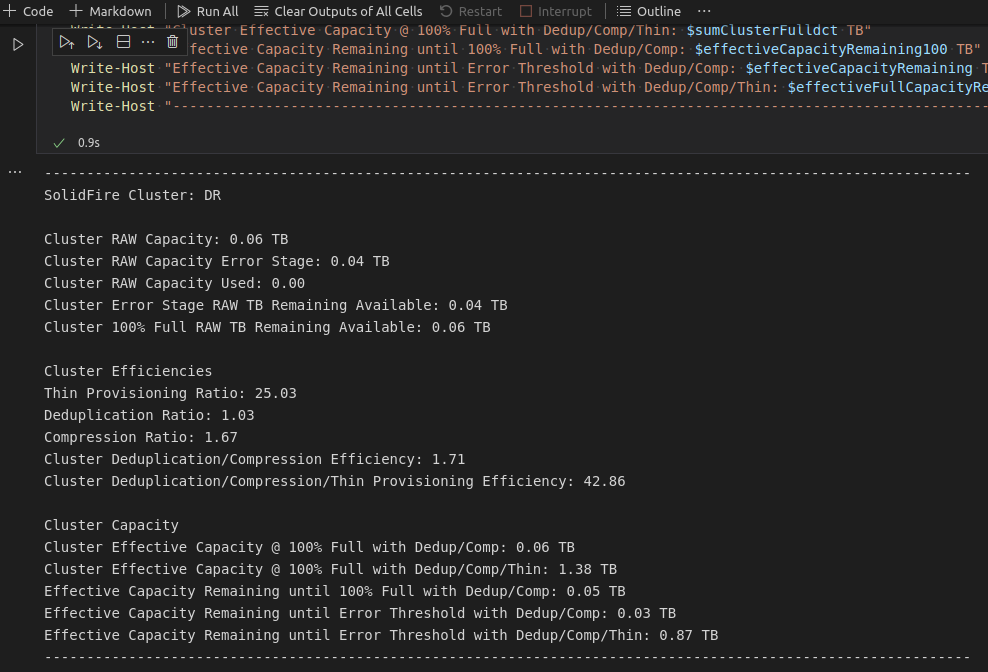Delete the cell with trash icon

(172, 42)
